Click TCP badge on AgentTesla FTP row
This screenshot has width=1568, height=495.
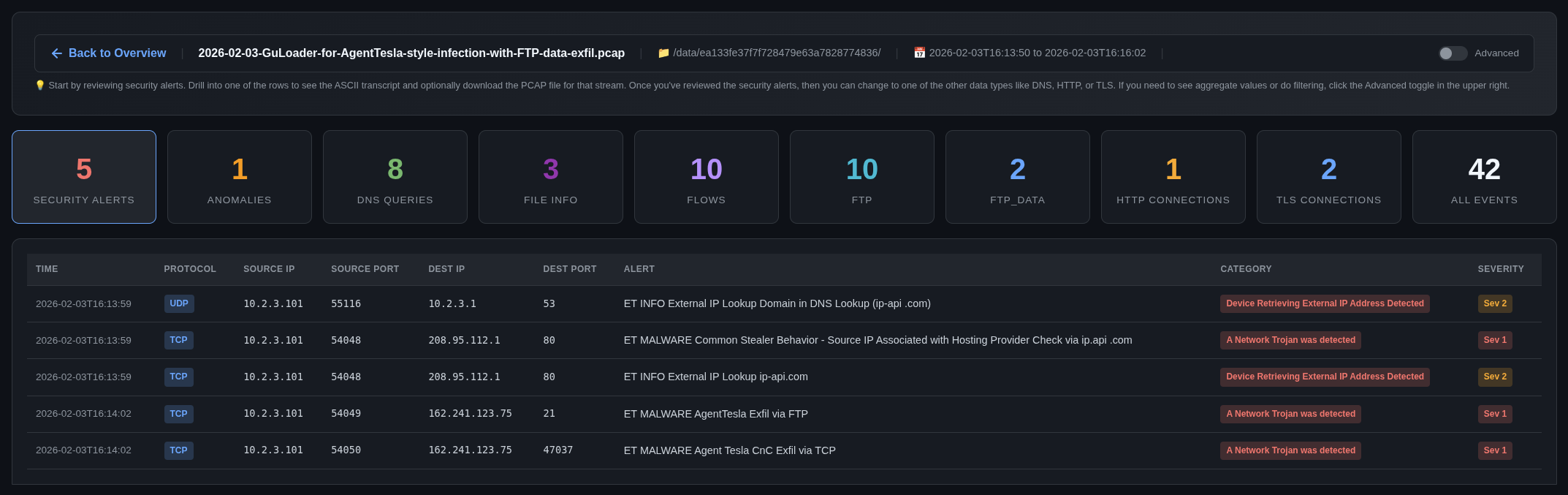click(179, 414)
